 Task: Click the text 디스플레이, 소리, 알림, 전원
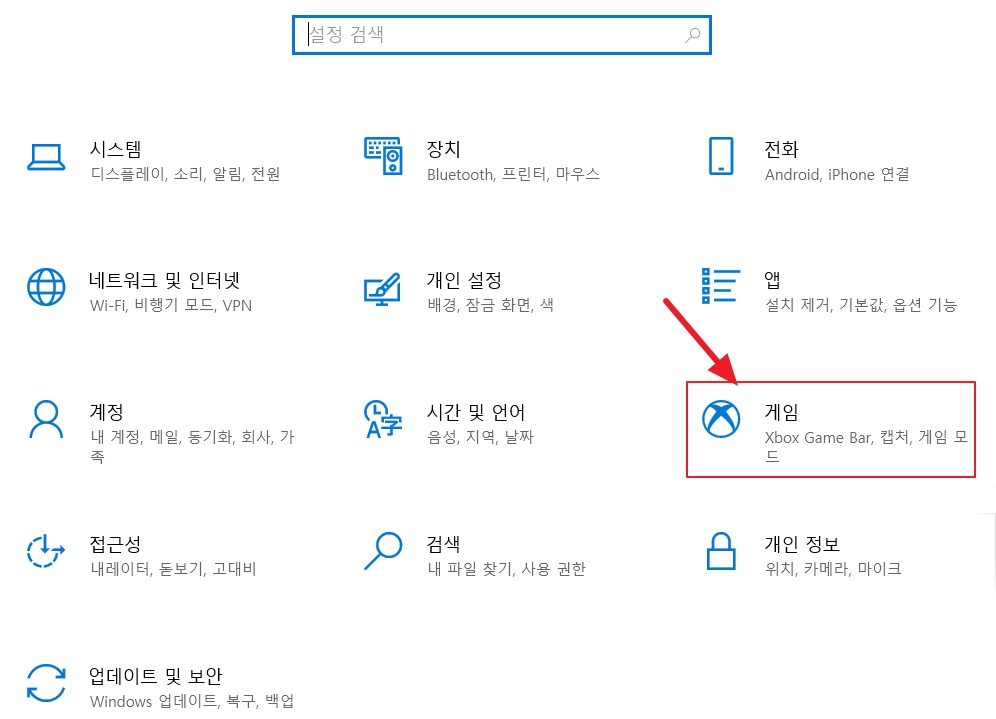click(185, 174)
